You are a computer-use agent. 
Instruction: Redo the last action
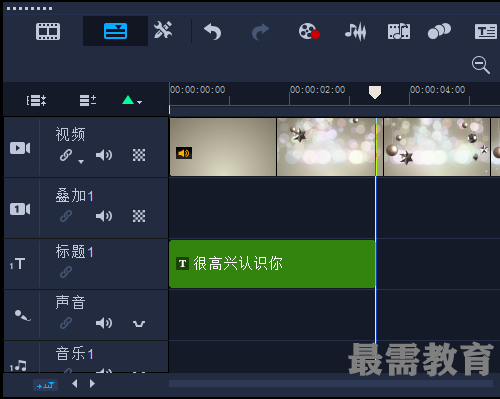260,32
